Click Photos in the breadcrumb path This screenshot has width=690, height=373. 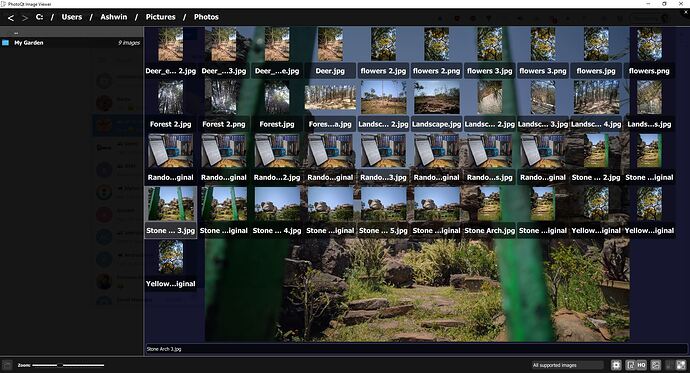pyautogui.click(x=206, y=17)
